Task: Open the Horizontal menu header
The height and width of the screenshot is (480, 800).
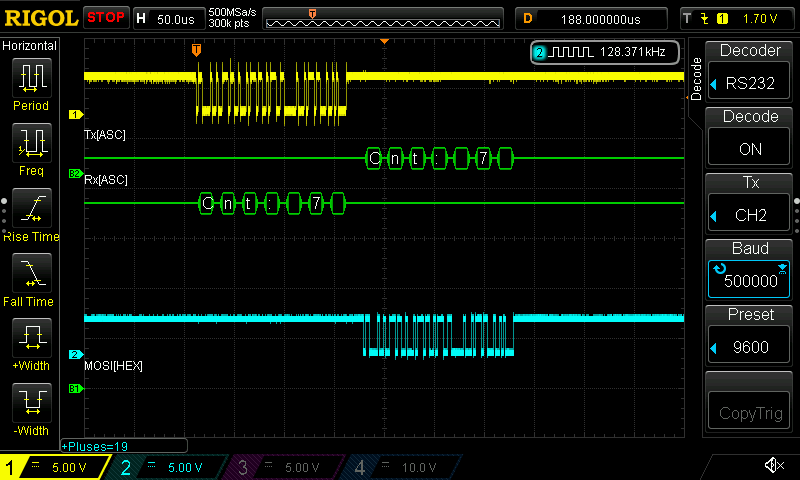Action: (x=30, y=46)
